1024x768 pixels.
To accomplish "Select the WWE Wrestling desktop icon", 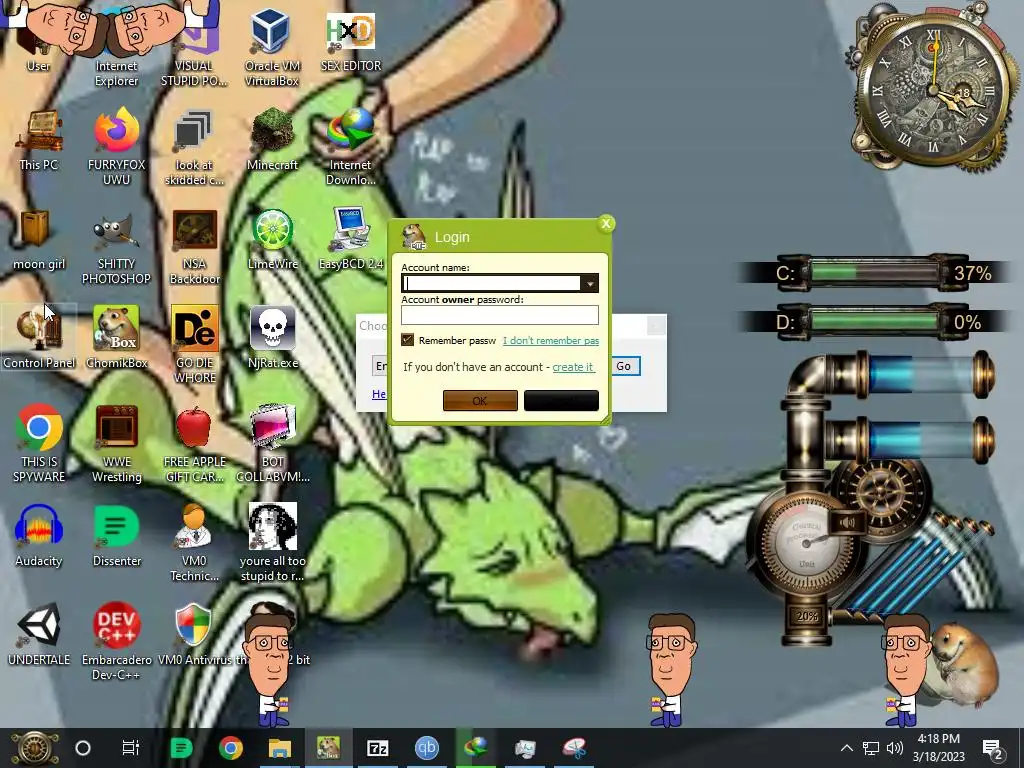I will point(116,444).
